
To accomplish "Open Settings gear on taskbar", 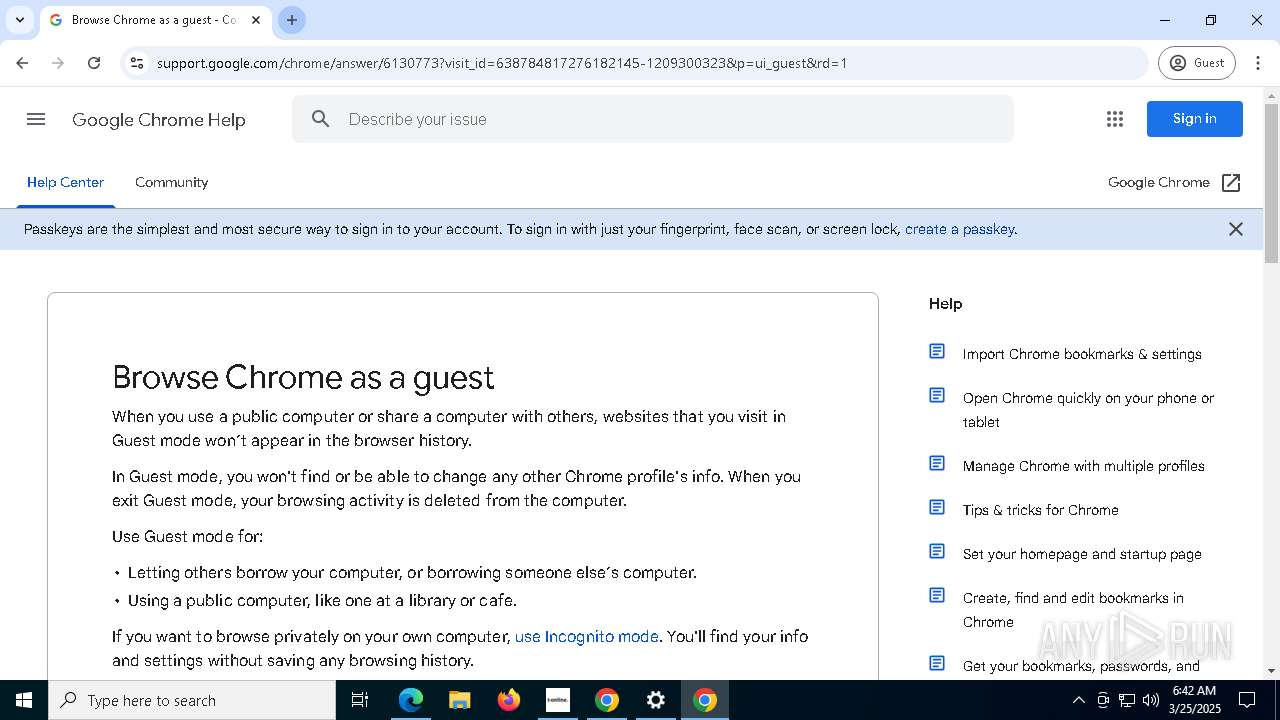I will pyautogui.click(x=656, y=700).
